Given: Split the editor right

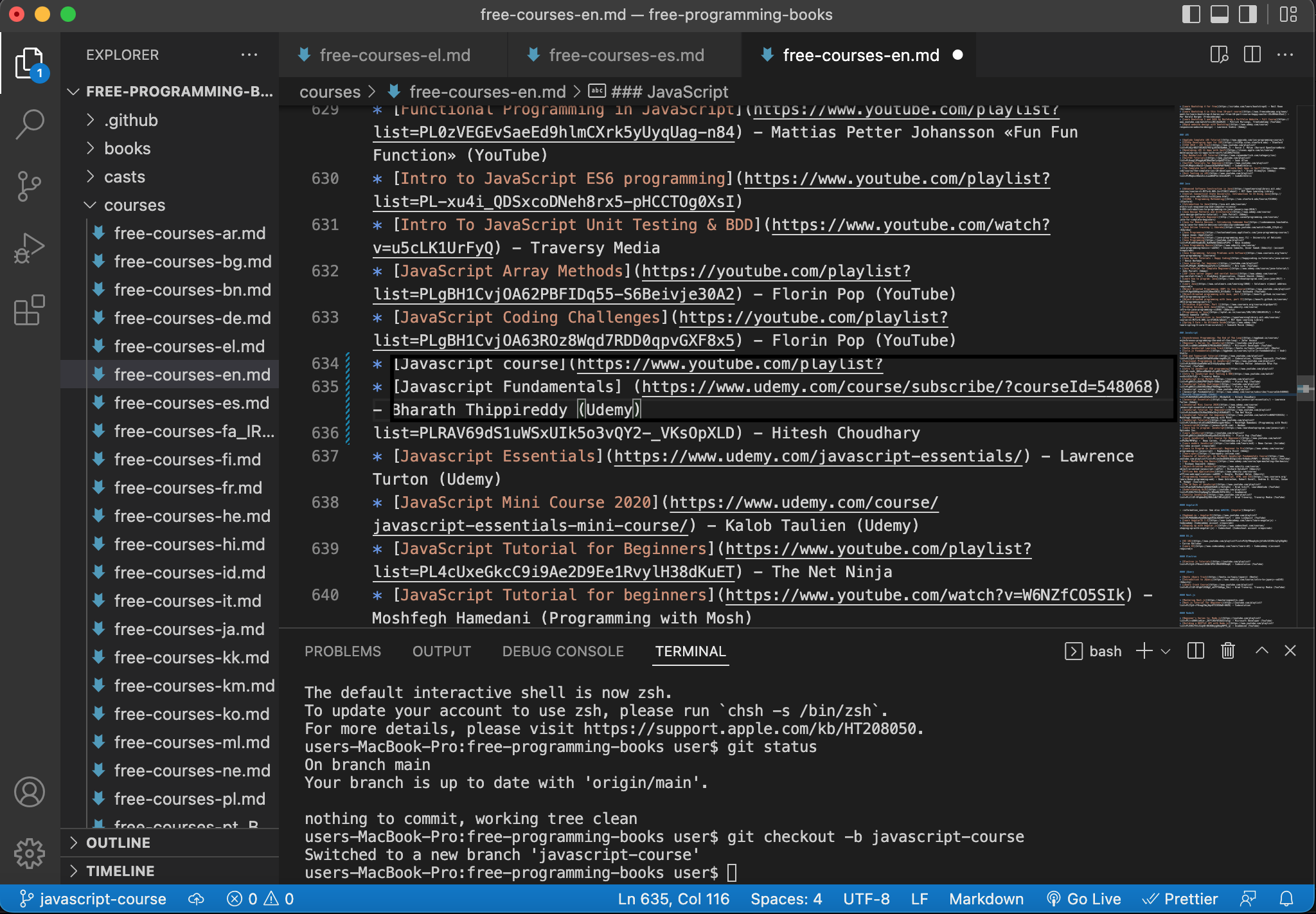Looking at the screenshot, I should (1252, 55).
